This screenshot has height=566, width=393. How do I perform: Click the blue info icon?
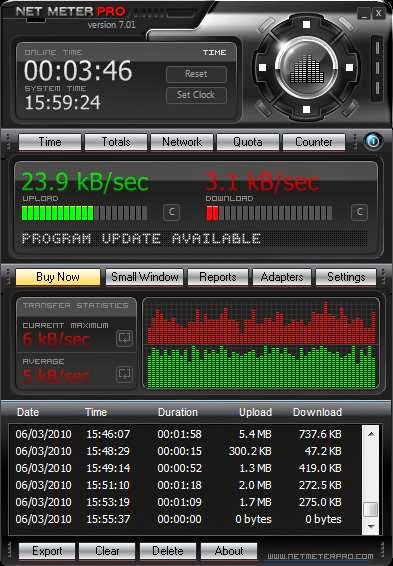click(x=373, y=141)
